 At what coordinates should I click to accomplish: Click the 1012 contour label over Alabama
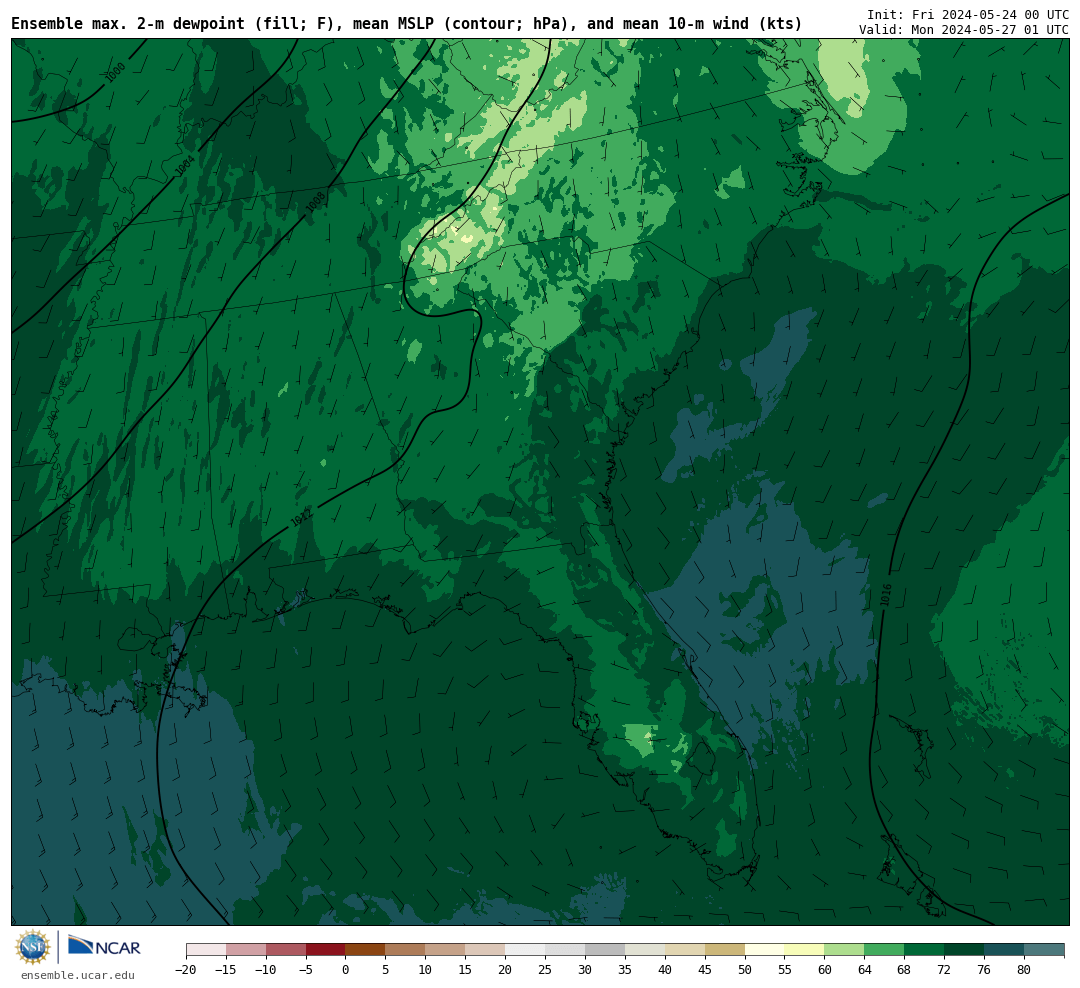click(x=302, y=517)
